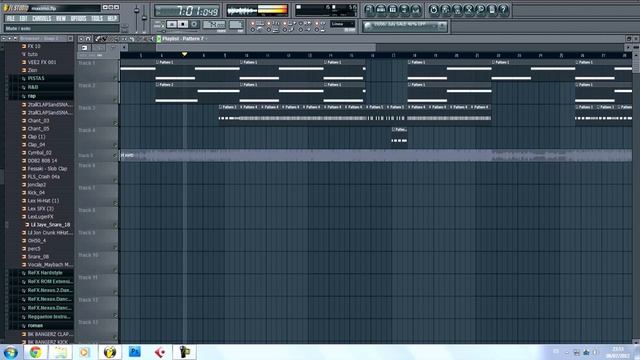640x360 pixels.
Task: Expand the PISTAS browser folder
Action: pyautogui.click(x=40, y=78)
